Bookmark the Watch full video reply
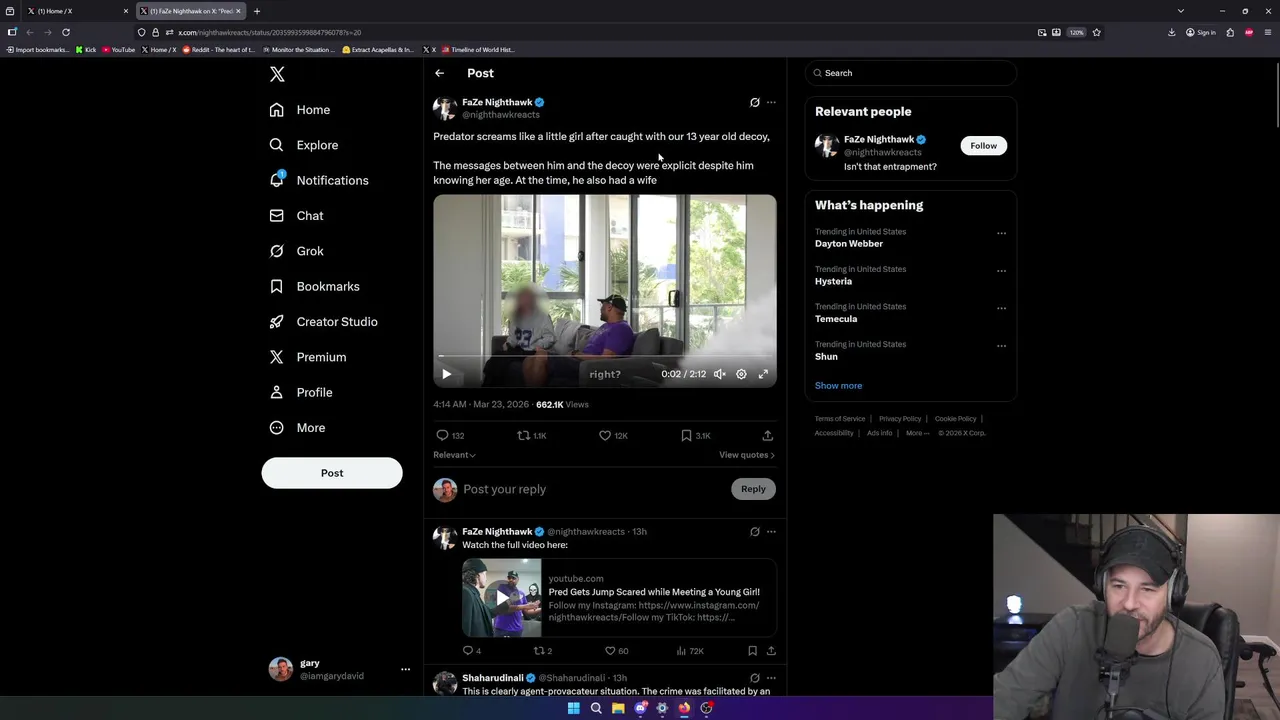Screen dimensions: 1280x720 click(x=752, y=651)
